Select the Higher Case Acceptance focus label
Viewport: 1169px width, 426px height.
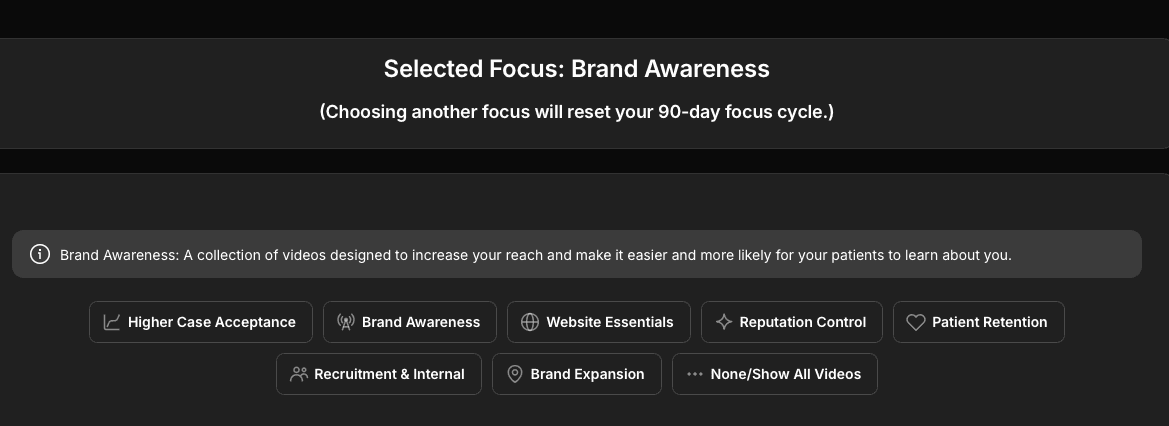(212, 322)
